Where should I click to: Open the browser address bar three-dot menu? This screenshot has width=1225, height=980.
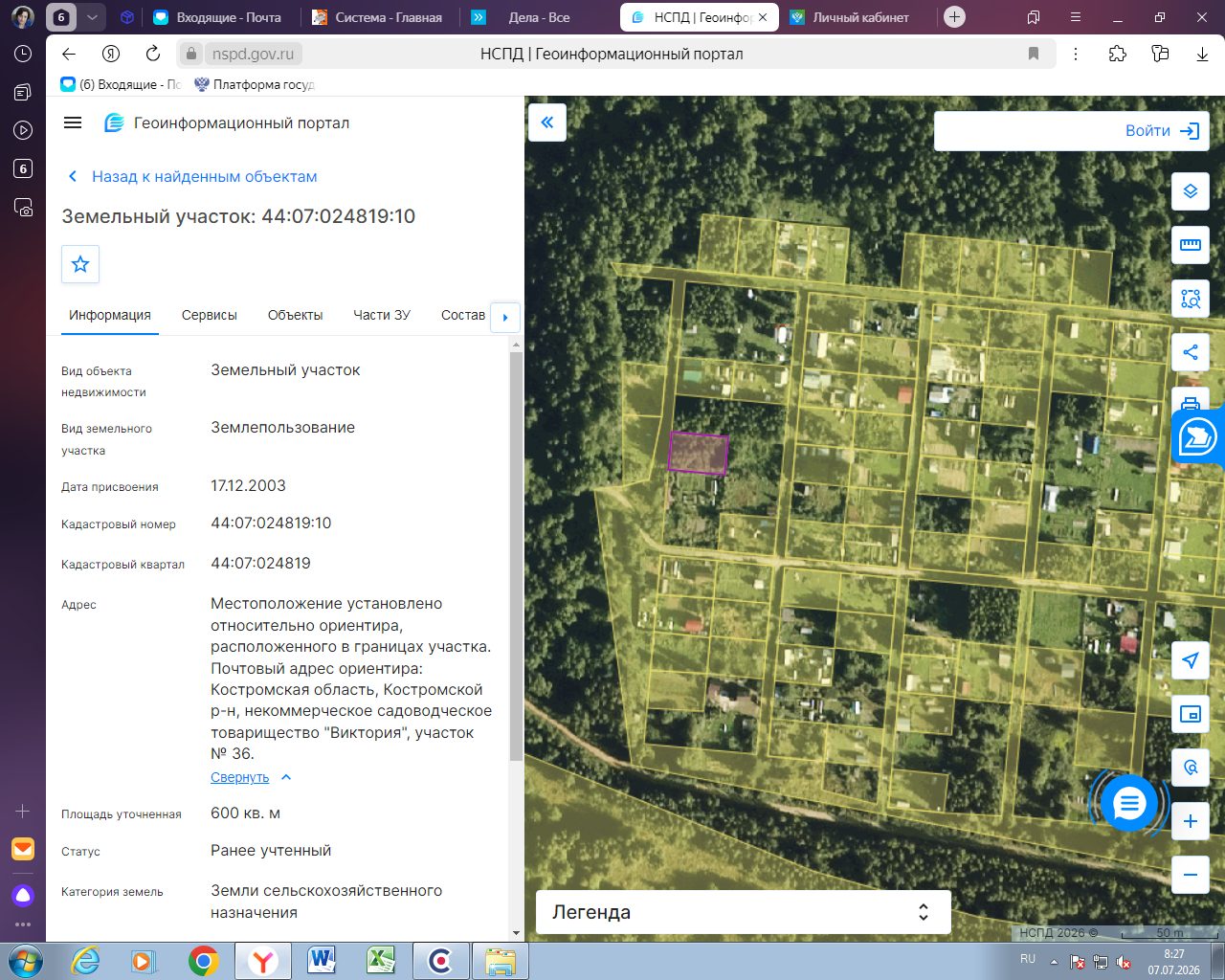coord(1076,54)
